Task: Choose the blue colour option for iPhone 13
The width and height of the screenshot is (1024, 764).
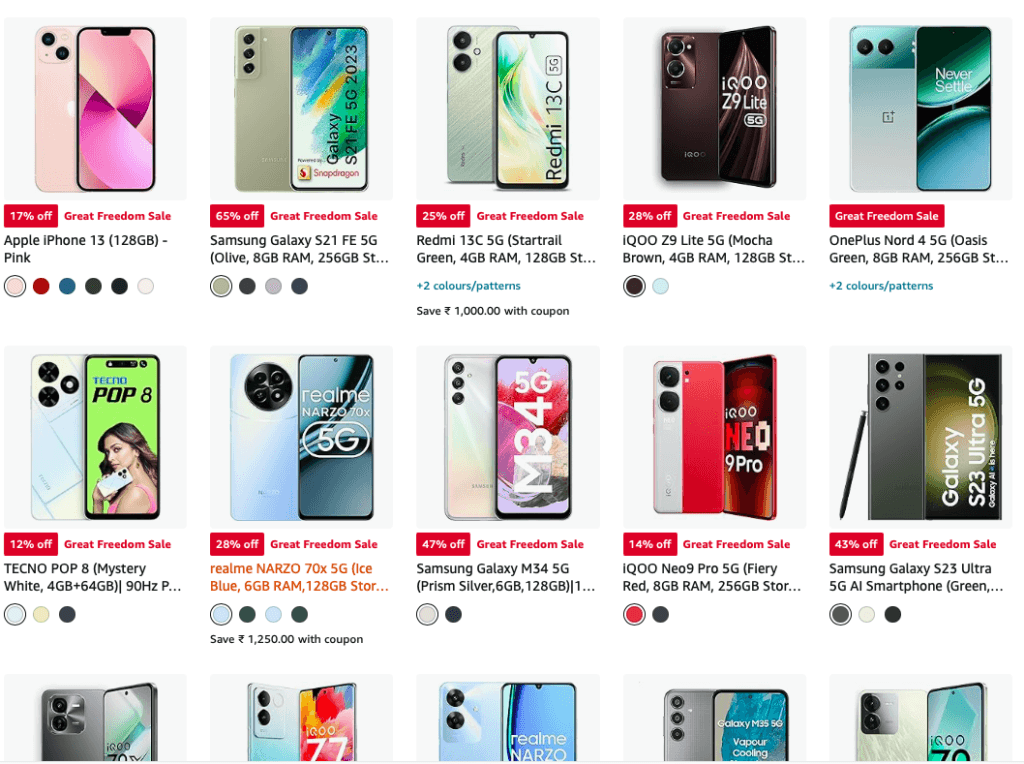Action: (67, 286)
